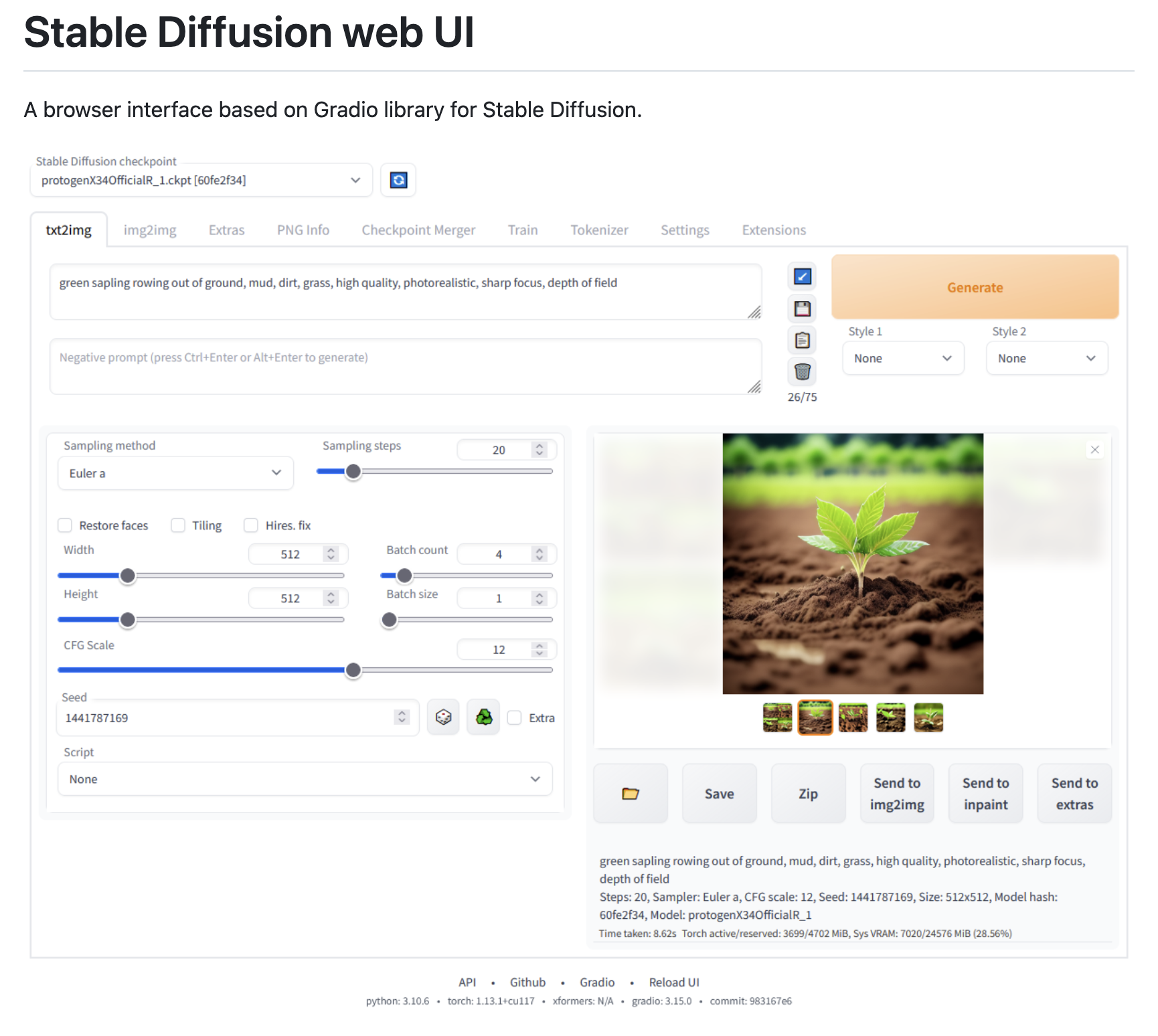Click the blue checkmark prompt icon
This screenshot has height=1036, width=1158.
802,276
